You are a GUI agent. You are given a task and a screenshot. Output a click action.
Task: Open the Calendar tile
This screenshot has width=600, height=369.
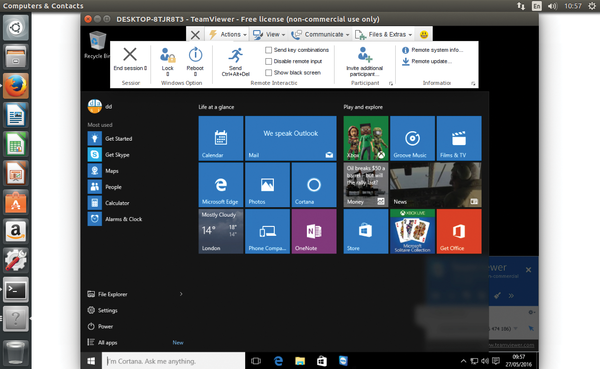pos(221,138)
